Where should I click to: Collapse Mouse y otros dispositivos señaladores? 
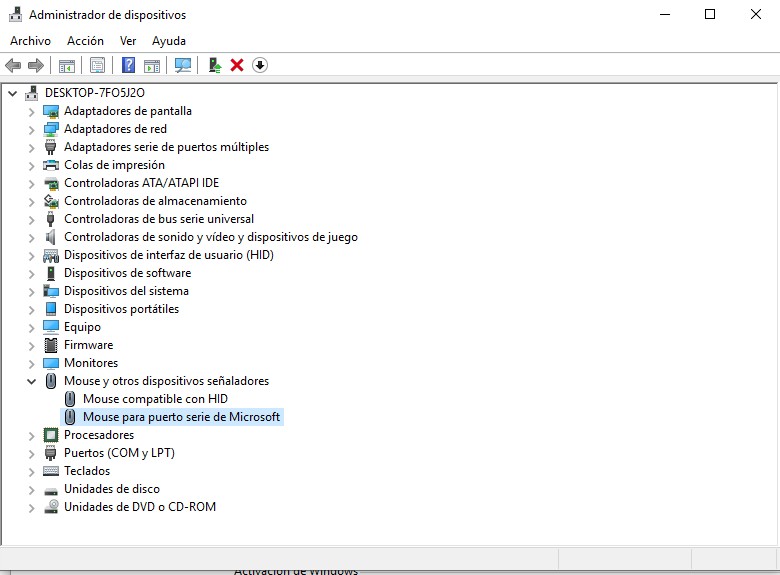coord(31,381)
